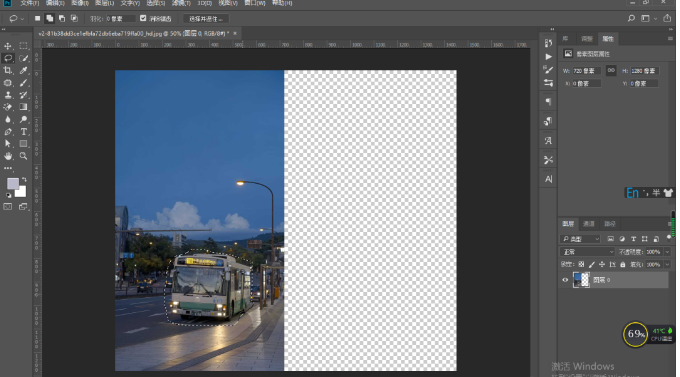Choose the Rectangular Marquee tool
This screenshot has width=680, height=377.
pos(23,46)
